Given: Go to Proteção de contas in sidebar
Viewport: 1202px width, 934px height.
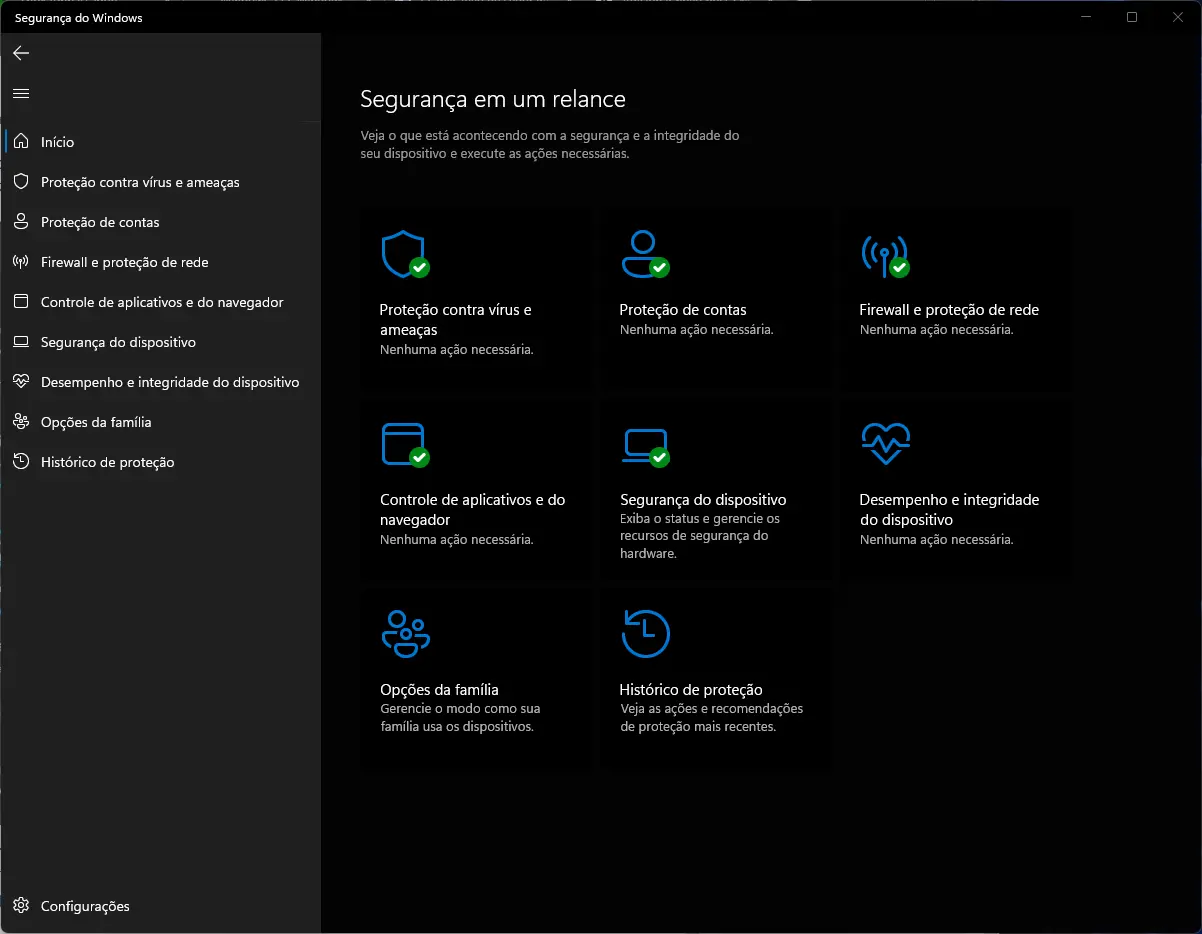Looking at the screenshot, I should (x=100, y=222).
